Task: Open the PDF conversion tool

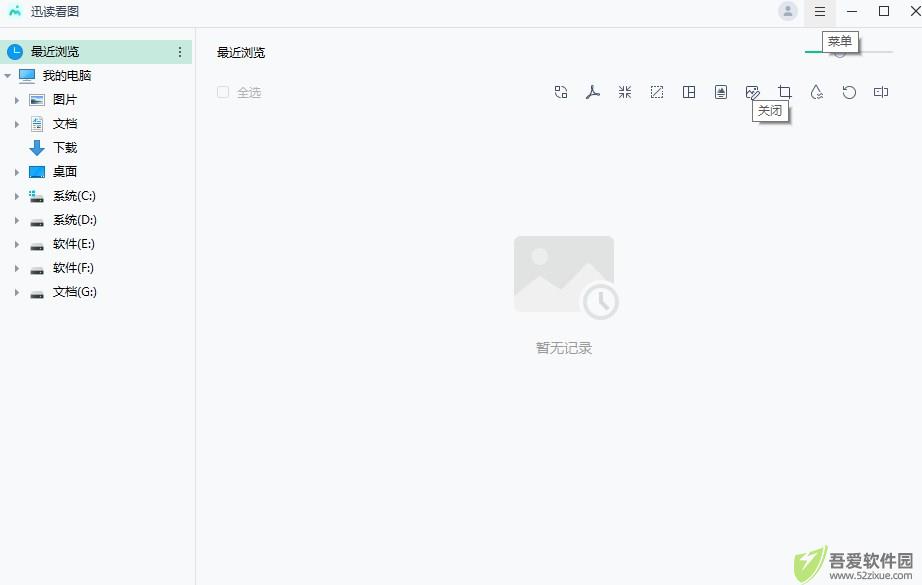Action: point(593,92)
